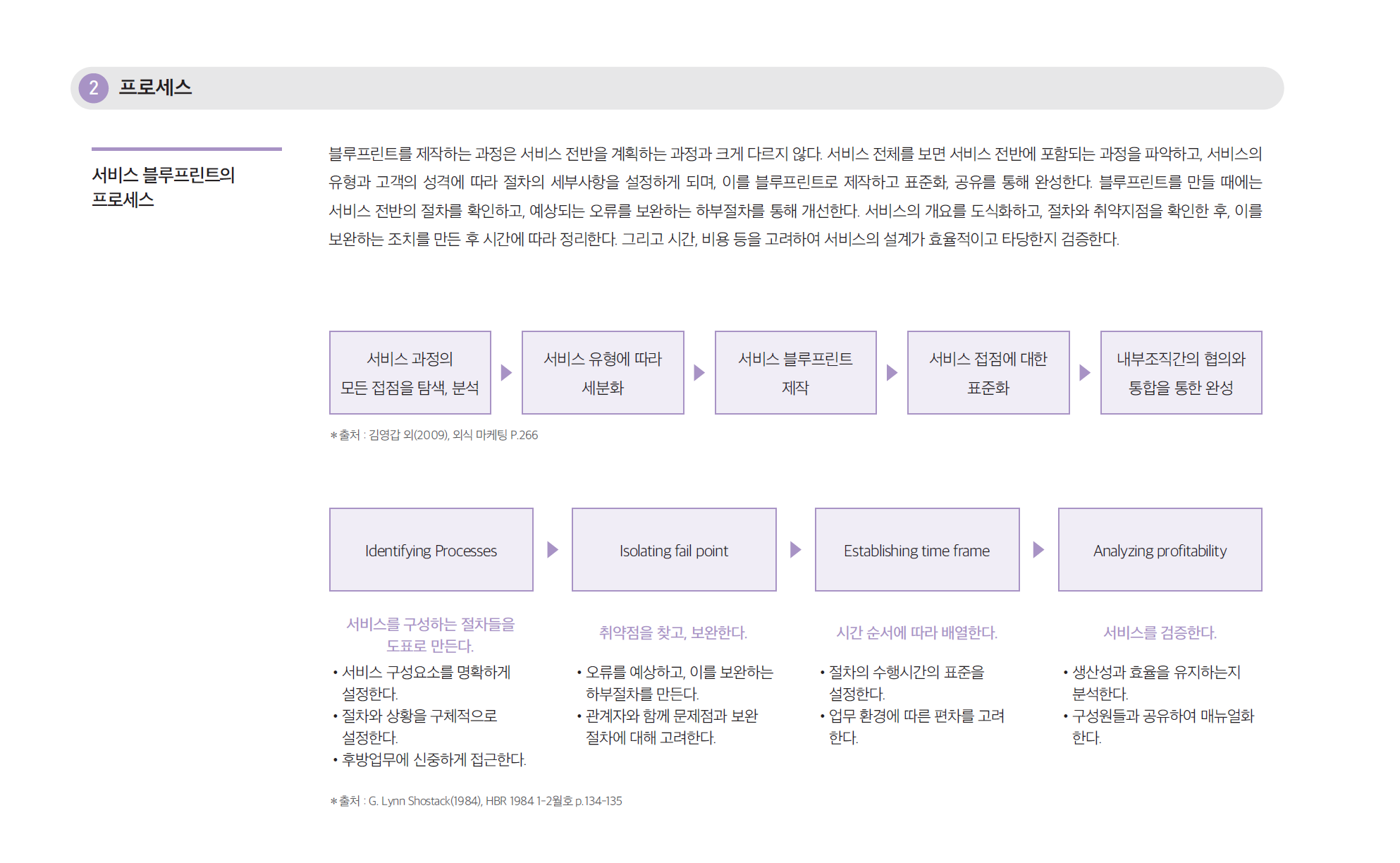The image size is (1400, 863).
Task: Click the 서비스 블루프린트의 프로세스 side heading
Action: [x=163, y=187]
